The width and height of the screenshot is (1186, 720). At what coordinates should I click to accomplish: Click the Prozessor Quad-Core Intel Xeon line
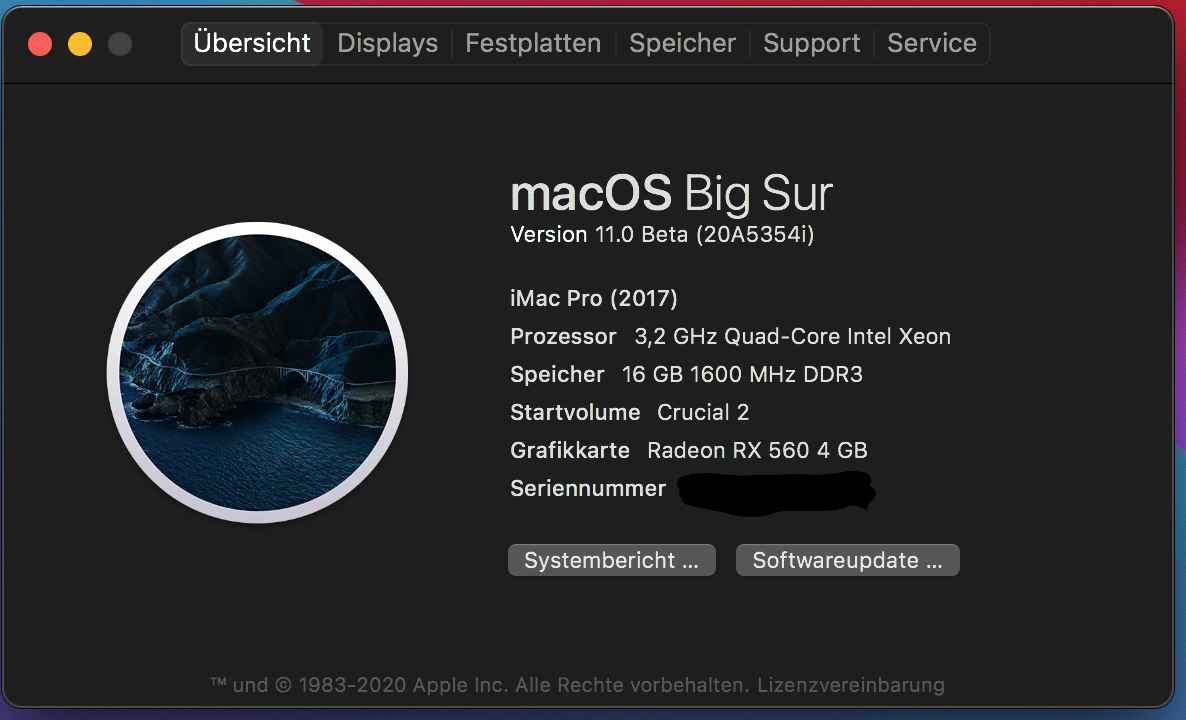point(730,336)
